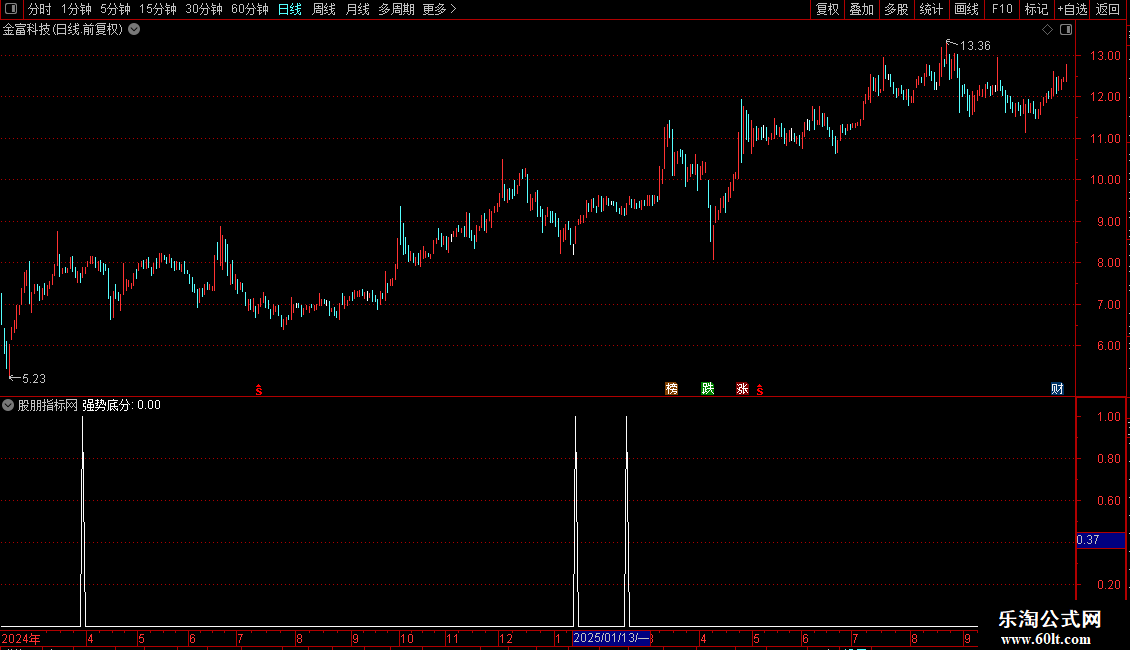Switch to 月线 monthly chart
Screen dimensions: 1130x650
357,9
